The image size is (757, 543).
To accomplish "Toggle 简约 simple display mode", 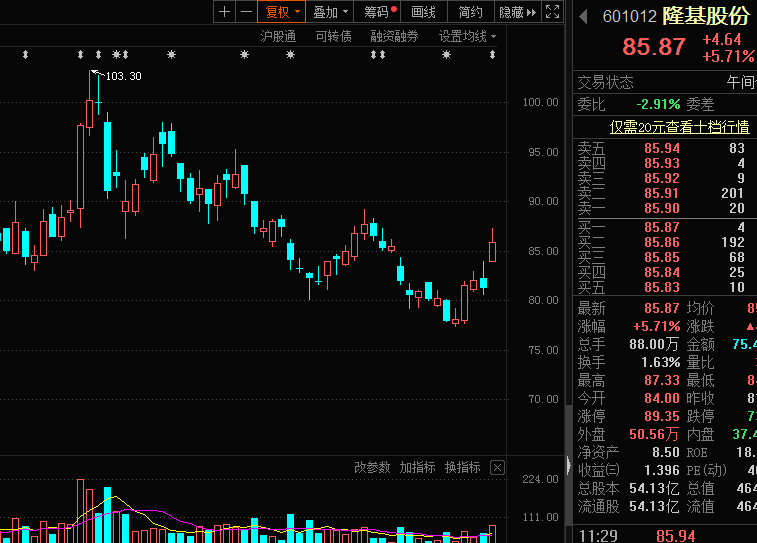I will [x=470, y=12].
